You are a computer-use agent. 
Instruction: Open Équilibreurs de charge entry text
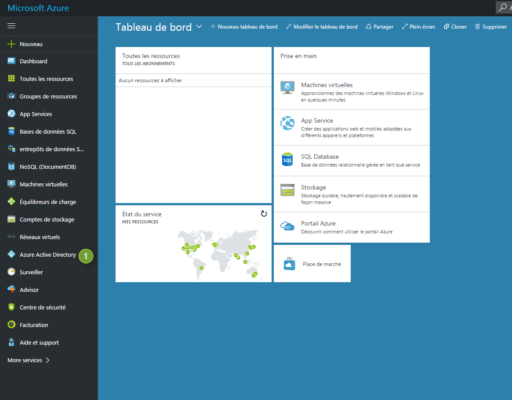point(48,202)
